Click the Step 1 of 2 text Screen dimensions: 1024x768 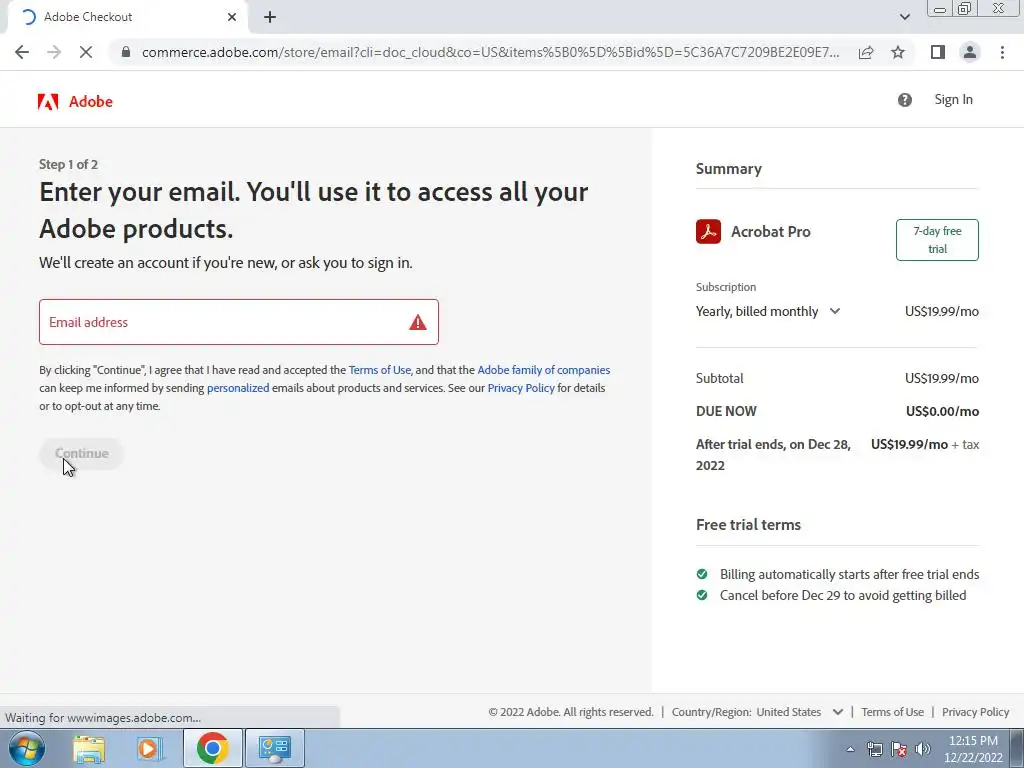point(69,165)
